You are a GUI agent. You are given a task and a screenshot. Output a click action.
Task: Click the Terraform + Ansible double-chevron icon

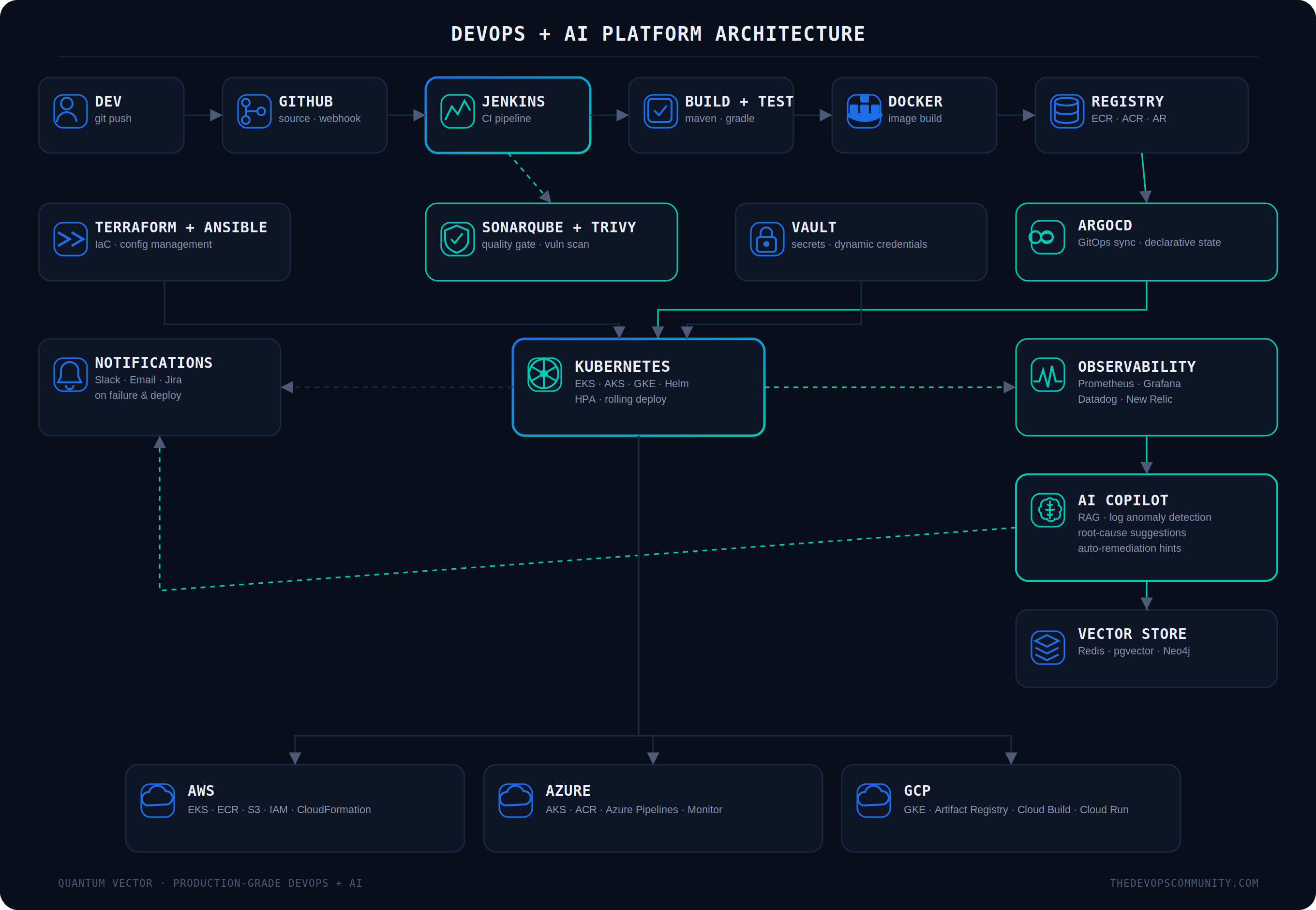tap(70, 239)
